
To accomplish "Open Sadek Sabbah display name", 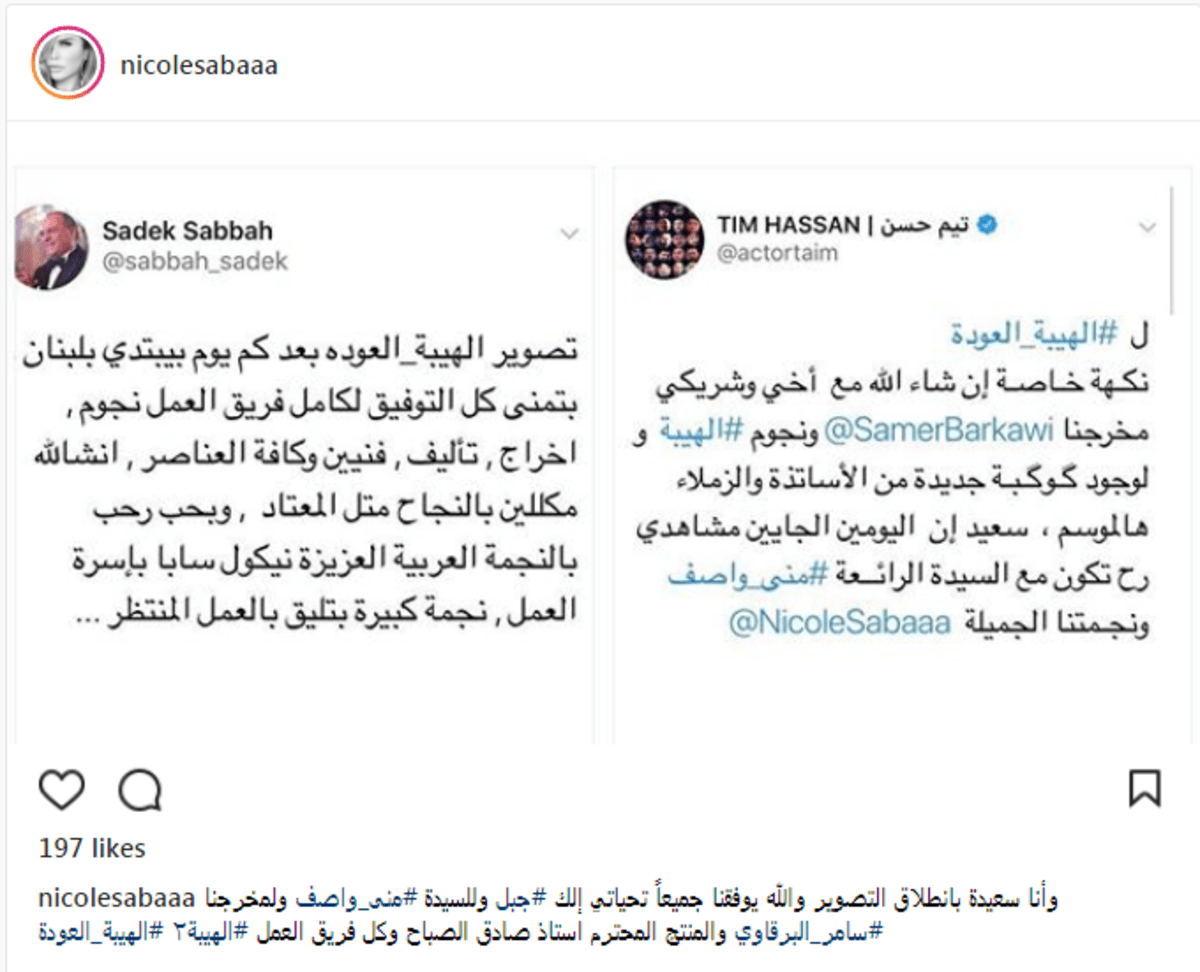I will [x=187, y=231].
